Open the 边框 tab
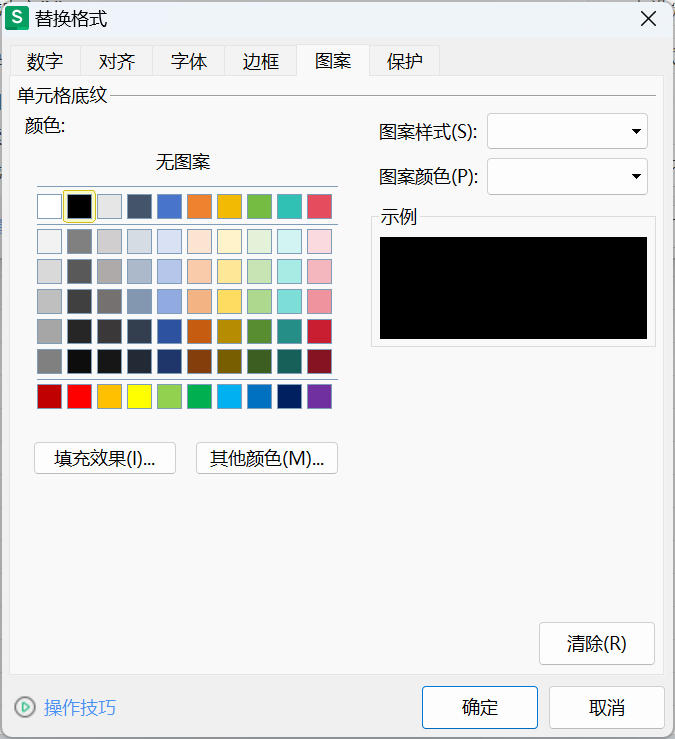The height and width of the screenshot is (739, 675). click(261, 61)
